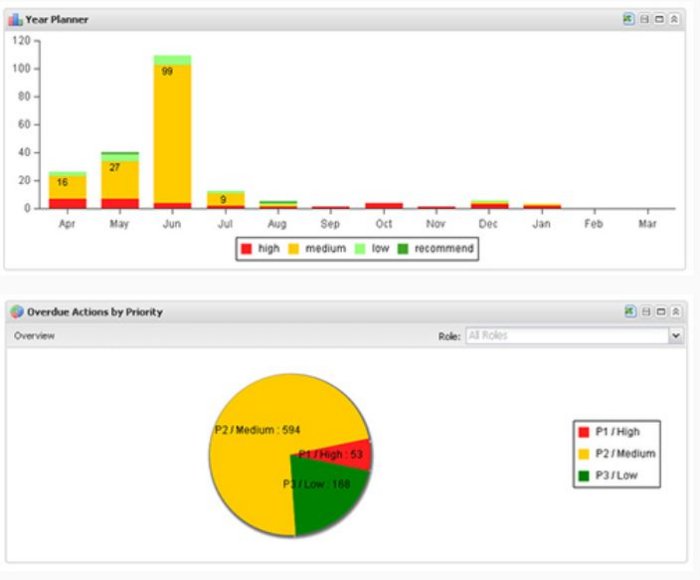Toggle the medium series in the legend

pyautogui.click(x=318, y=248)
